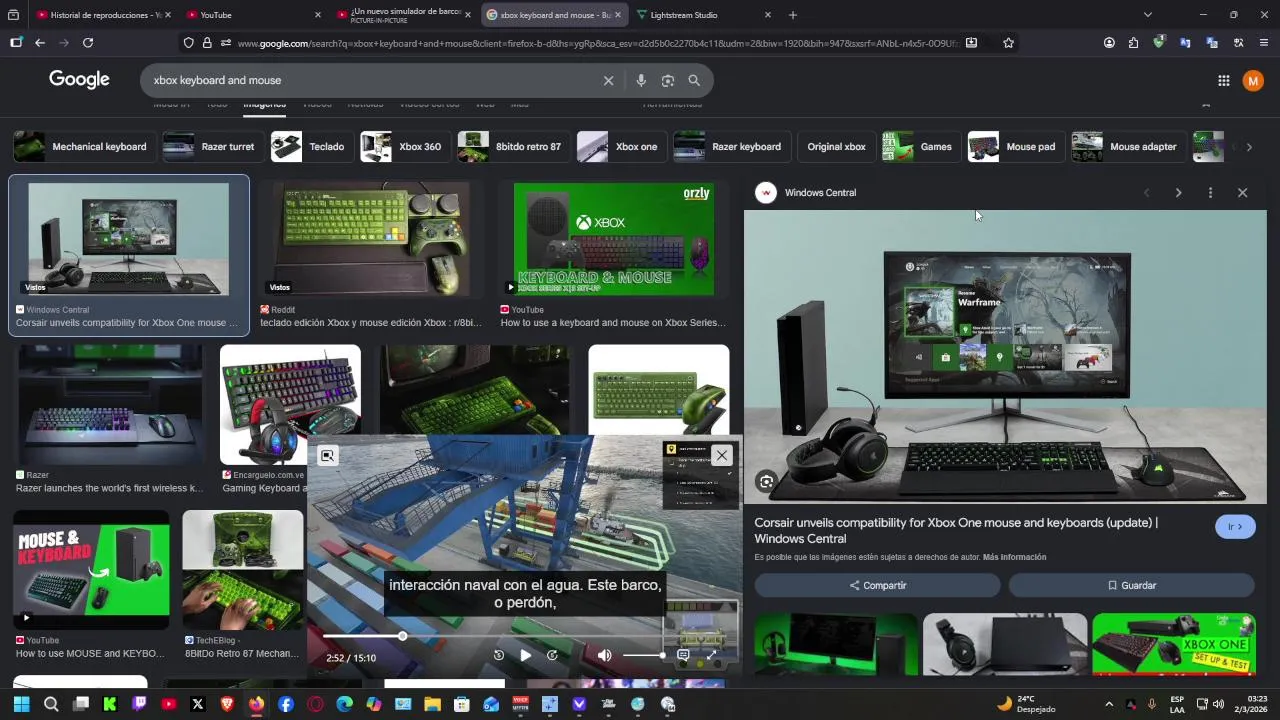Show hidden system tray icons

pyautogui.click(x=1108, y=704)
